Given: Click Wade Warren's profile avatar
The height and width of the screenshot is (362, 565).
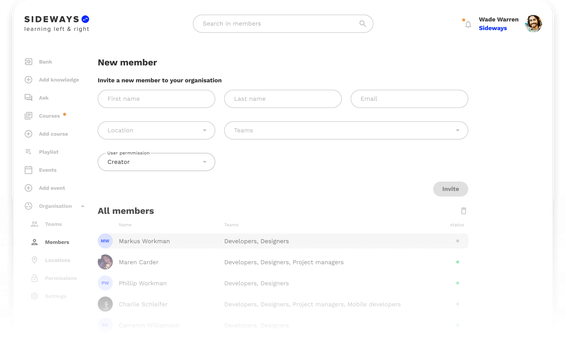Looking at the screenshot, I should click(x=533, y=23).
